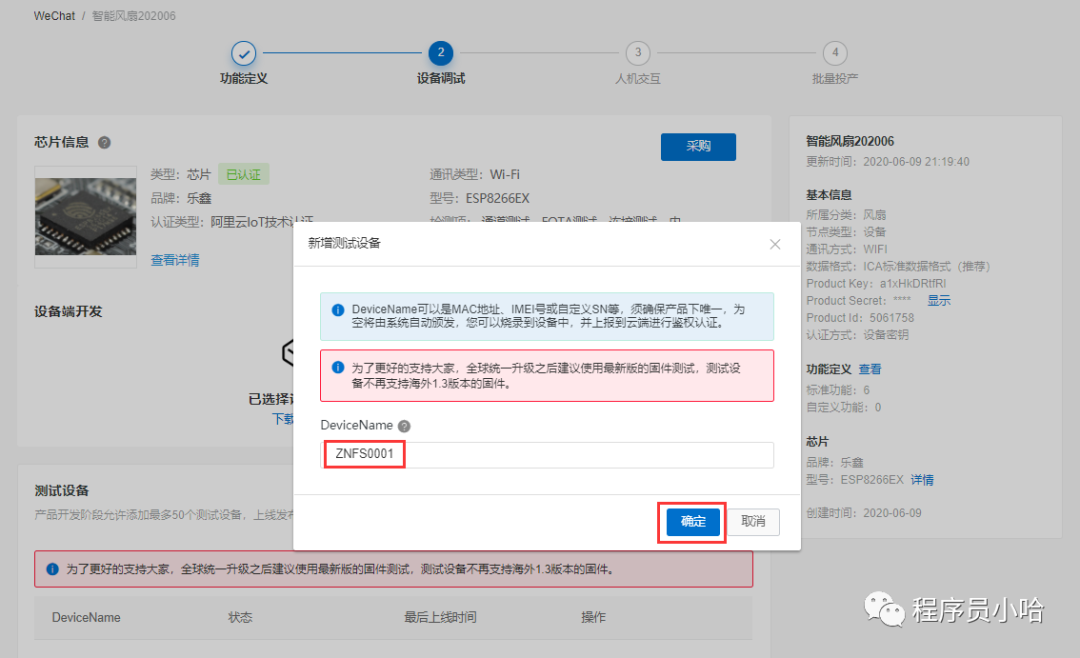Viewport: 1080px width, 658px height.
Task: Click the 取消 cancel button
Action: tap(753, 522)
